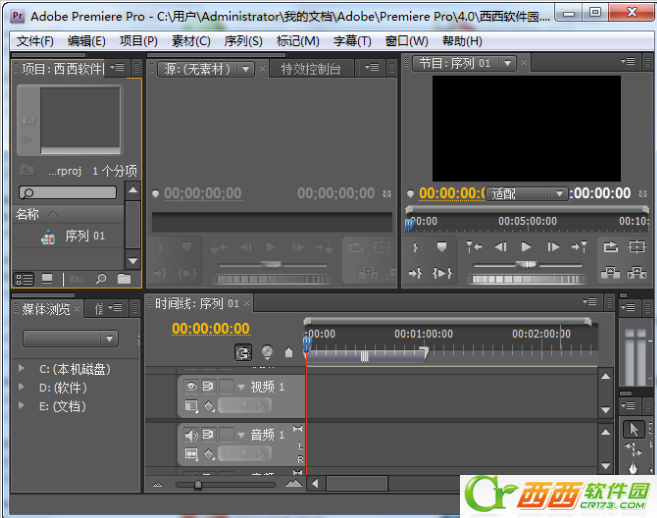657x518 pixels.
Task: Open the project panel flyout menu
Action: [118, 67]
